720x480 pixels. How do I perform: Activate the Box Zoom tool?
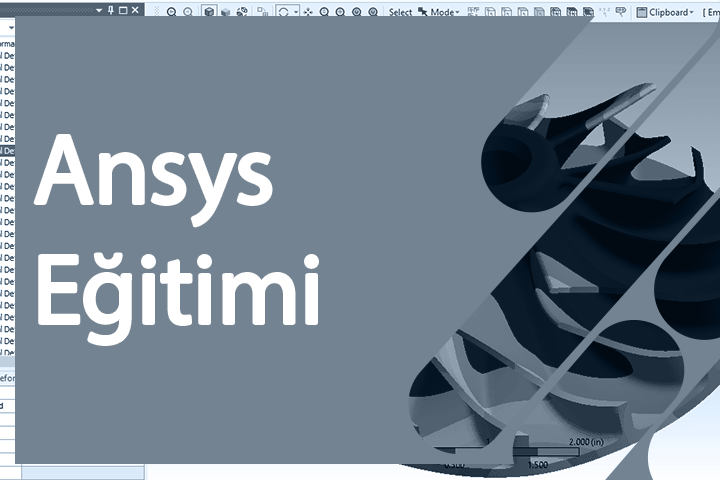tap(340, 12)
